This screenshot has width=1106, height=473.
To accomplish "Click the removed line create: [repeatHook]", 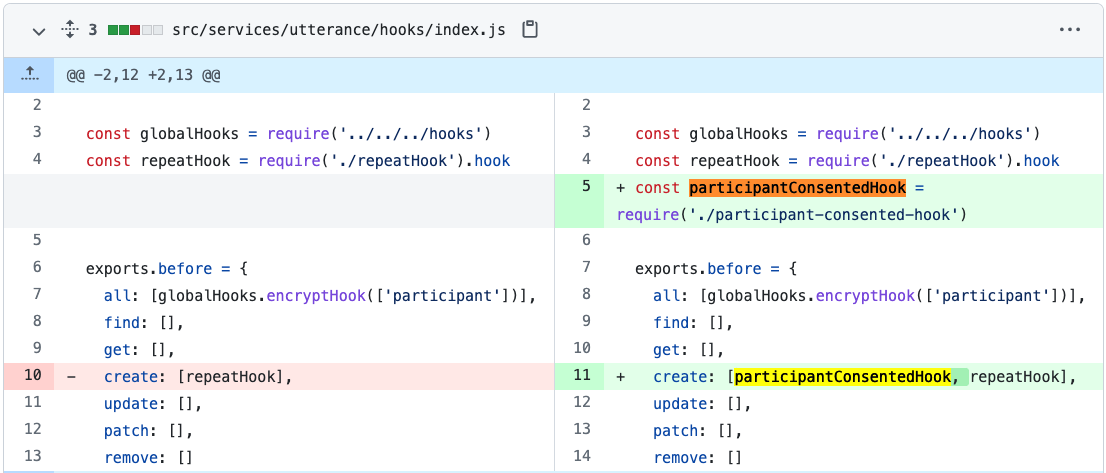I will tap(198, 377).
